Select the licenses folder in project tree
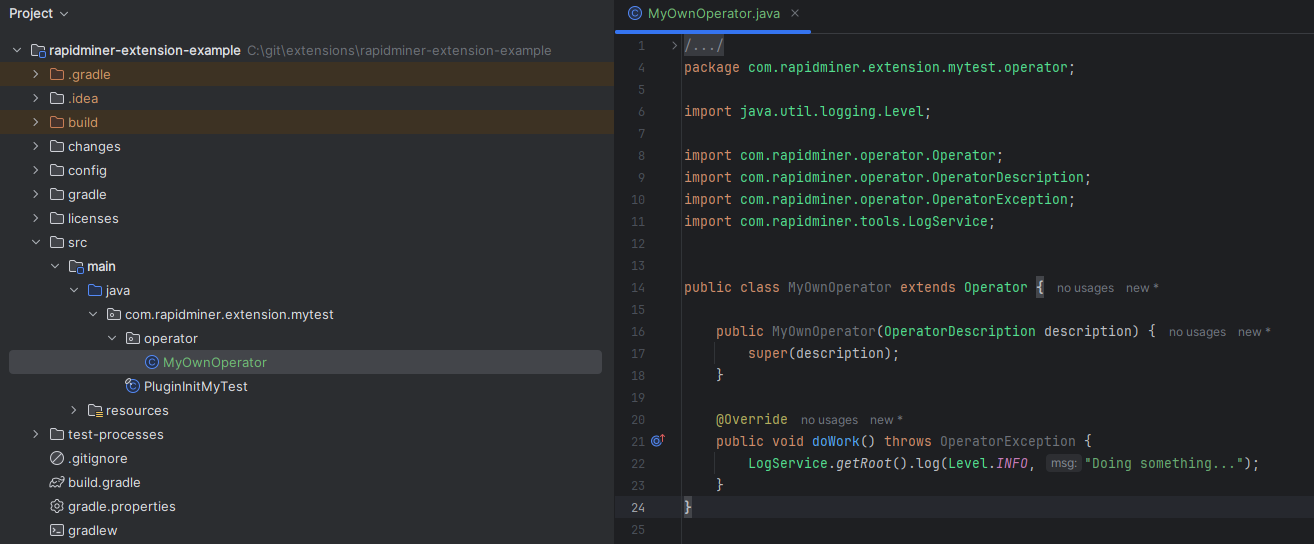1314x544 pixels. tap(93, 218)
